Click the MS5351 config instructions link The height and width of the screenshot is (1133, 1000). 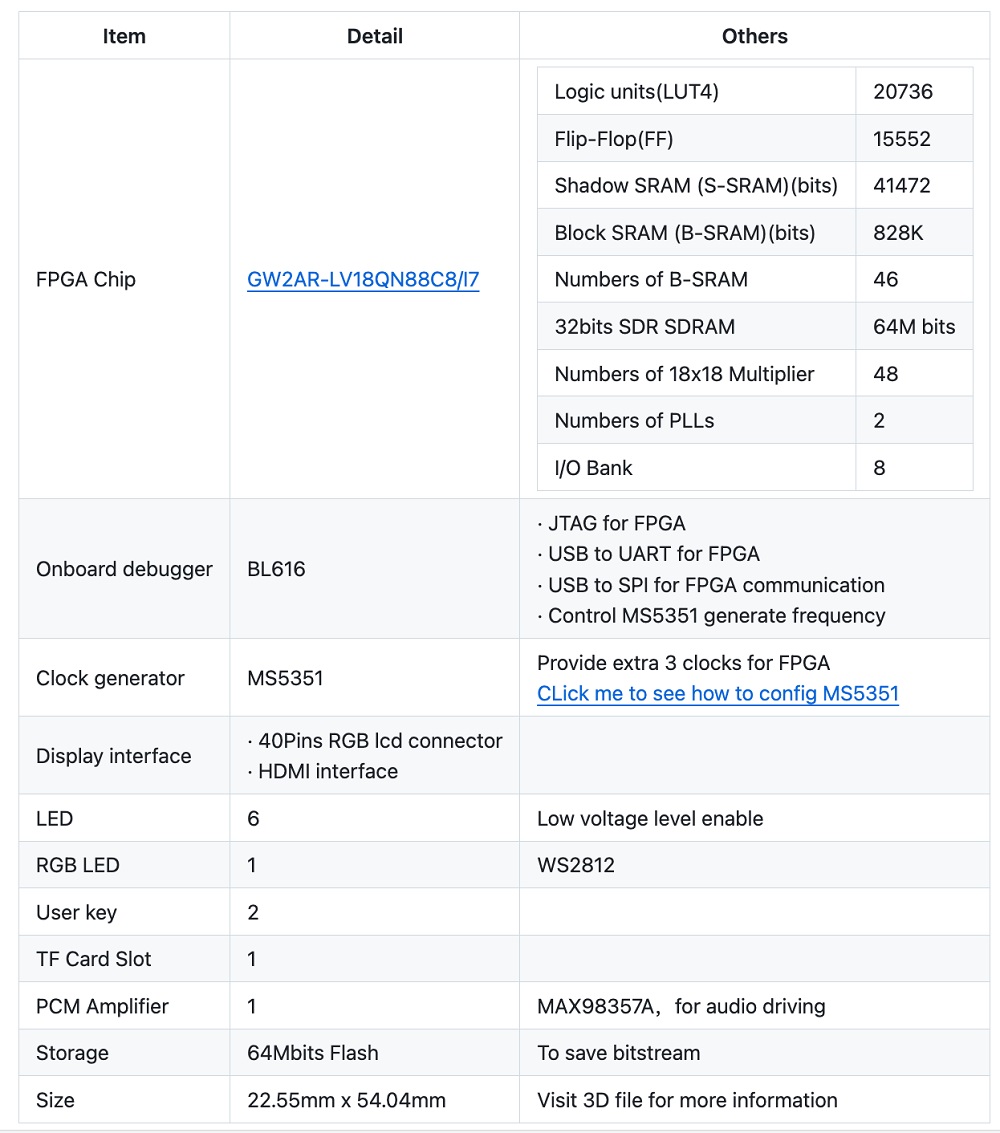[x=717, y=694]
